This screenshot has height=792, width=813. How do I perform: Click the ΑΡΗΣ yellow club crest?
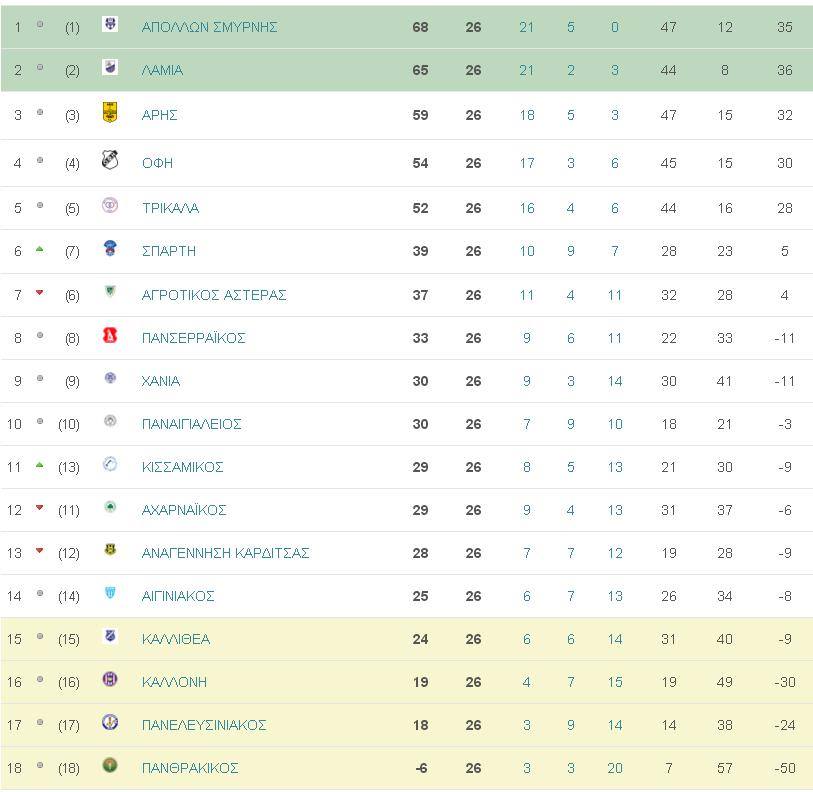[x=110, y=113]
